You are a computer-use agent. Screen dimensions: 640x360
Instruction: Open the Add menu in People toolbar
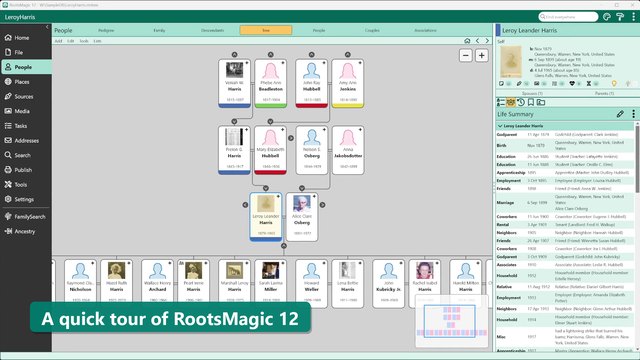(58, 41)
